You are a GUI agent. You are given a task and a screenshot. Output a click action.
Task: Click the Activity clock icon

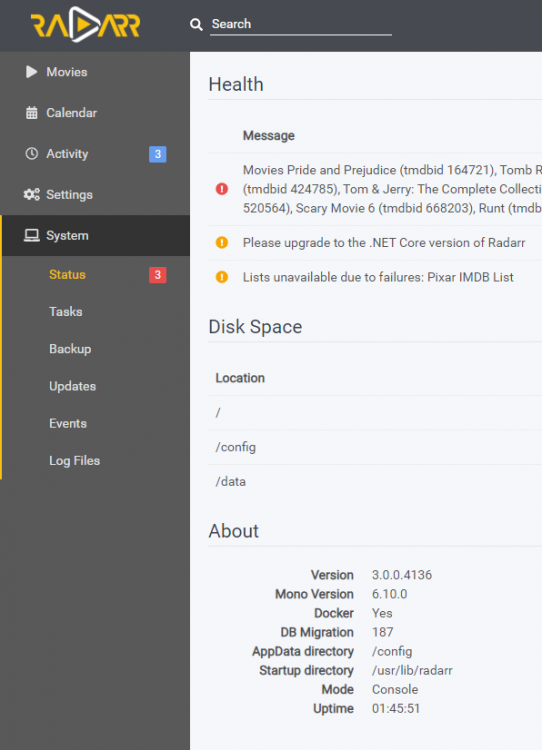[x=32, y=154]
